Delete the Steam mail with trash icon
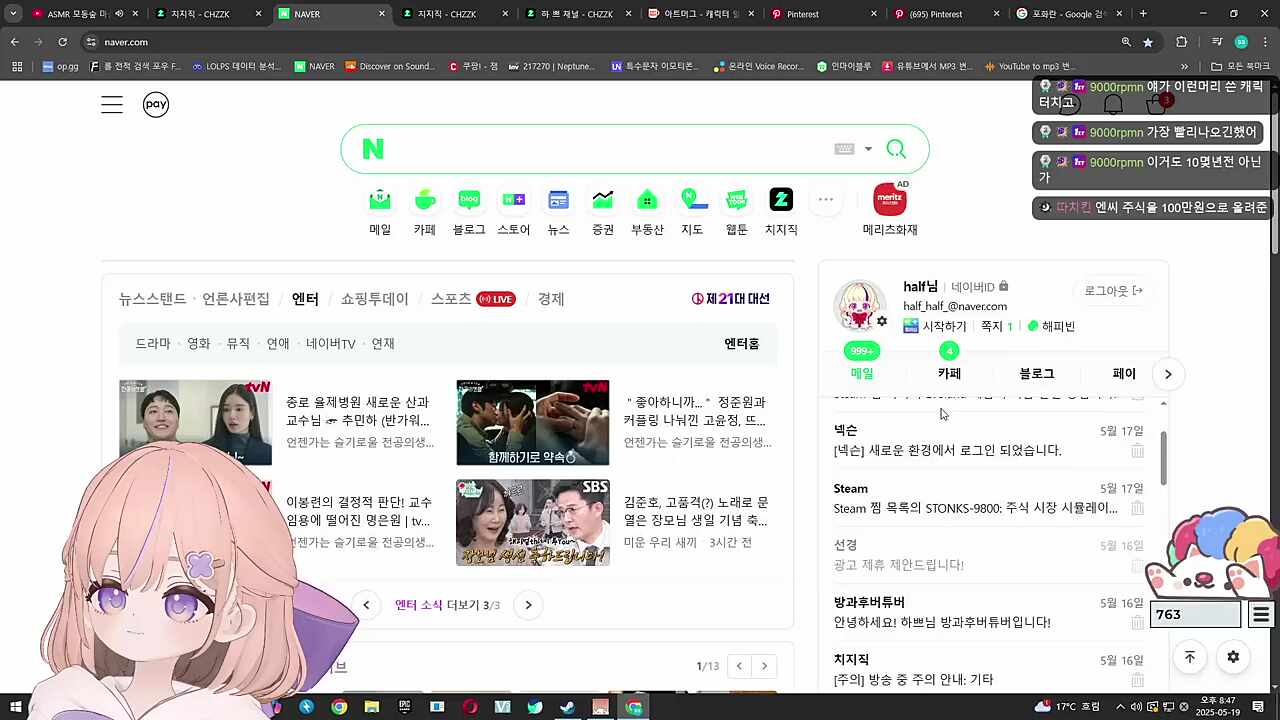 click(x=1137, y=508)
